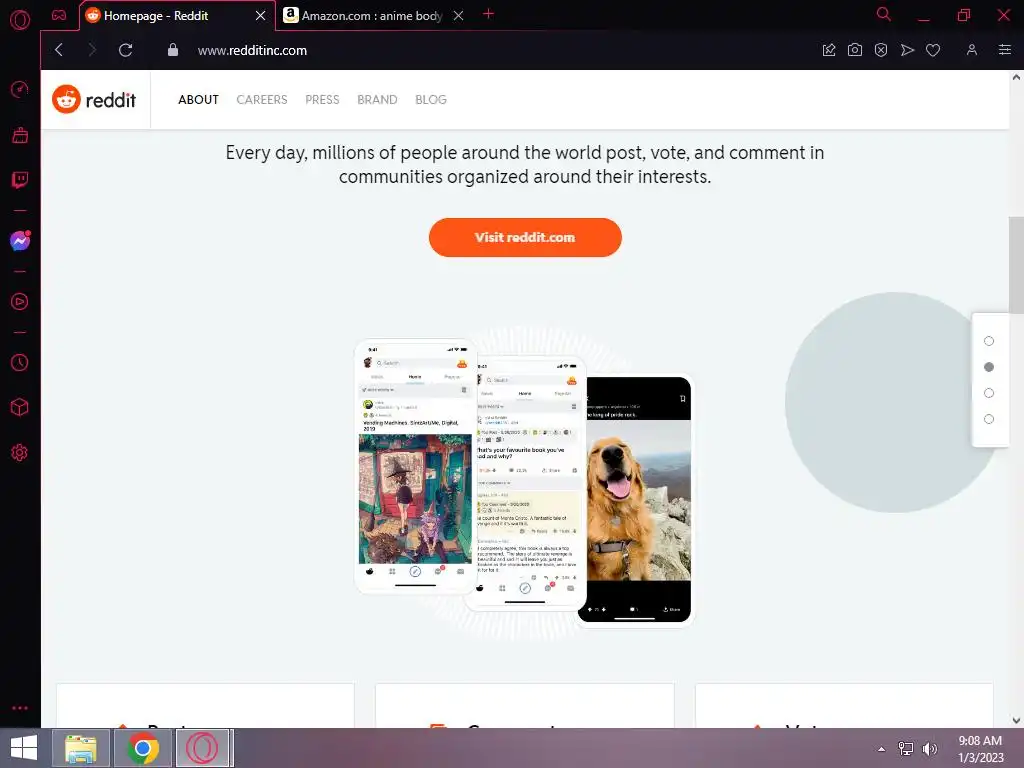Screen dimensions: 1024x768
Task: Click Opera GX taskbar button
Action: [x=203, y=748]
